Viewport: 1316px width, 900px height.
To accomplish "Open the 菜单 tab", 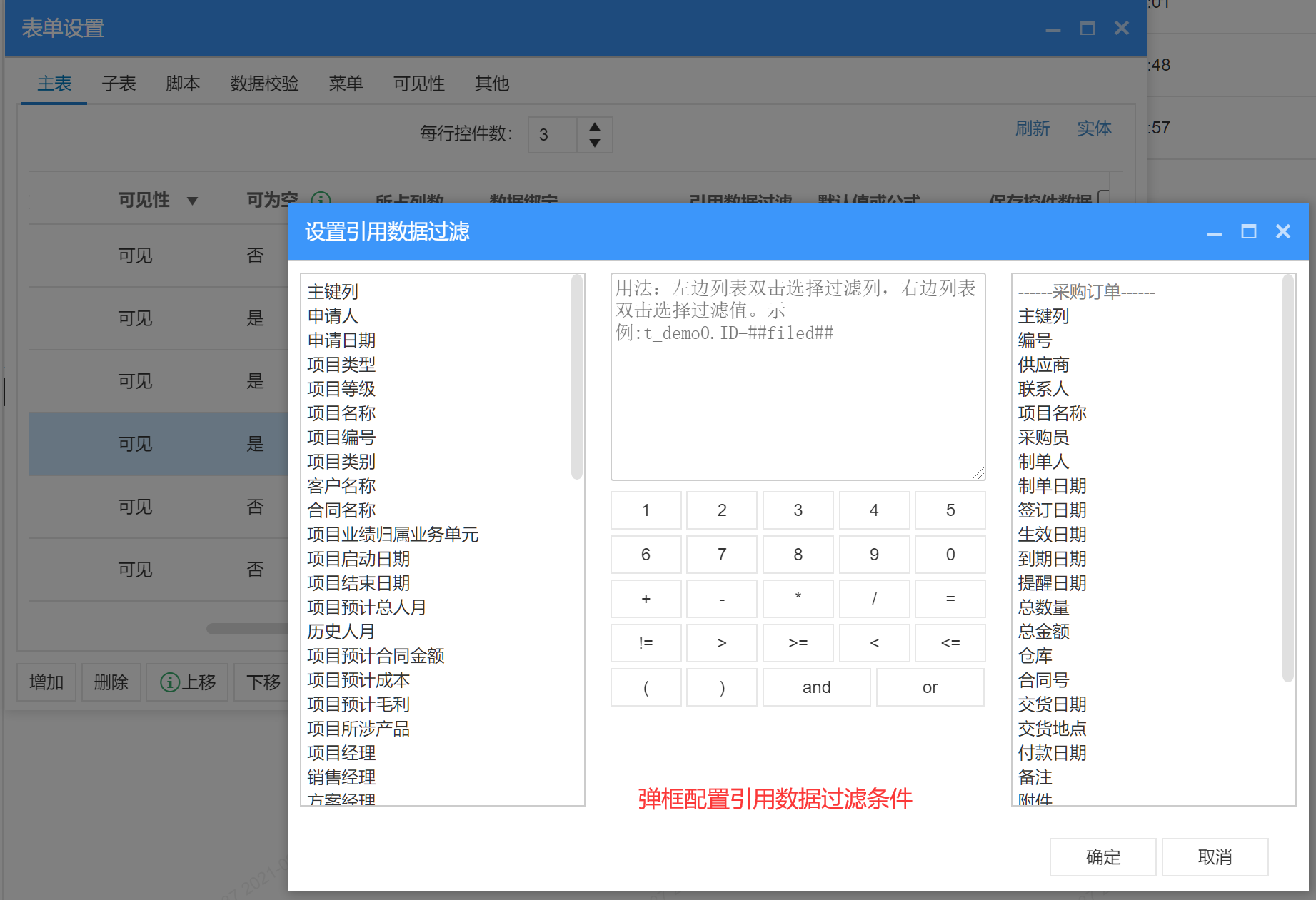I will (x=346, y=84).
